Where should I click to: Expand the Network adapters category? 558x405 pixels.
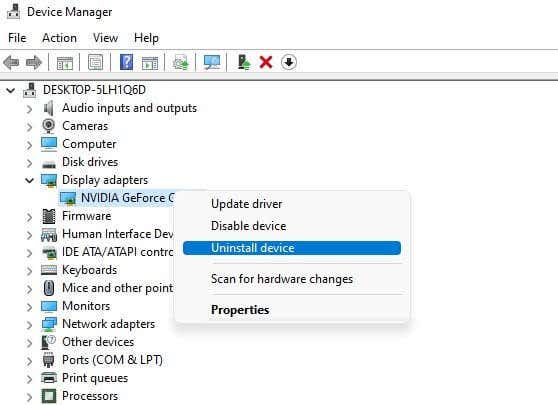[x=30, y=325]
